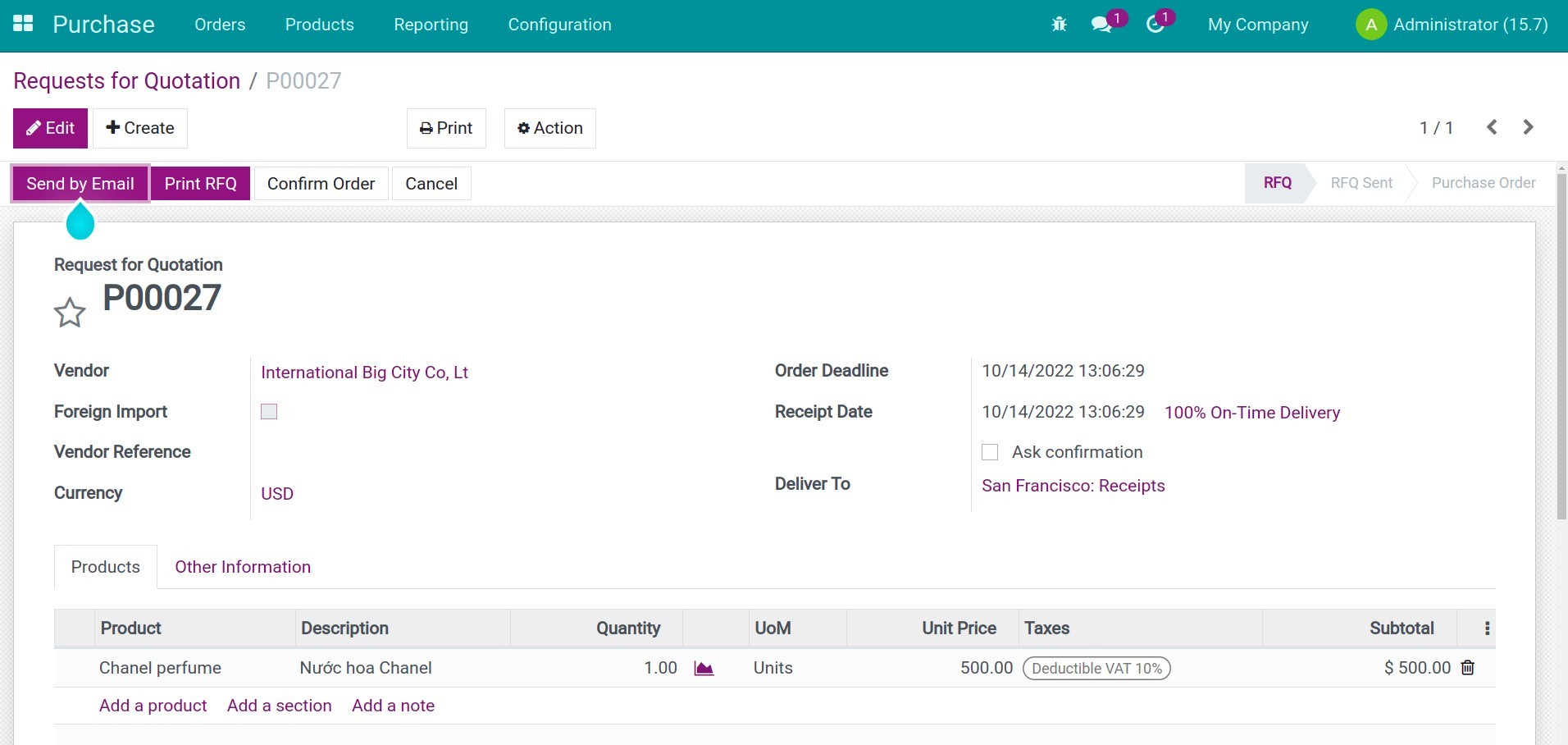This screenshot has height=745, width=1568.
Task: Open the conversations message icon
Action: pos(1102,24)
